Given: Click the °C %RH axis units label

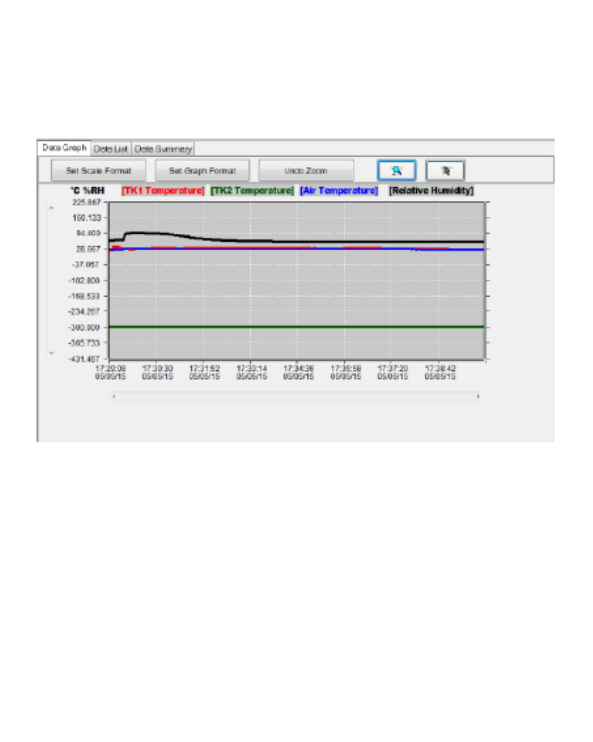Looking at the screenshot, I should (x=88, y=190).
